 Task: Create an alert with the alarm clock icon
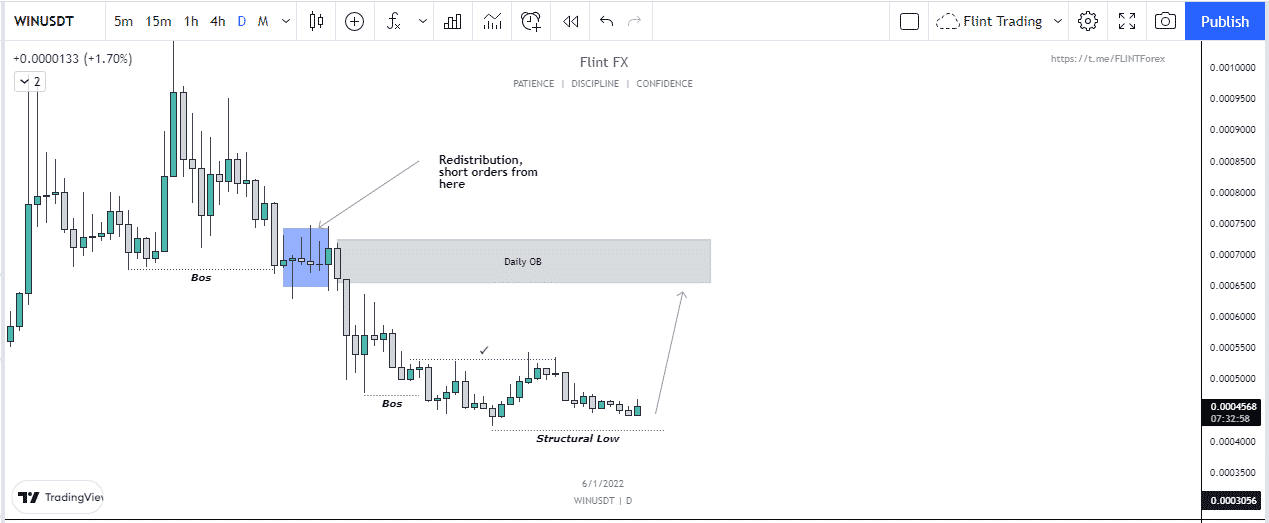[531, 21]
